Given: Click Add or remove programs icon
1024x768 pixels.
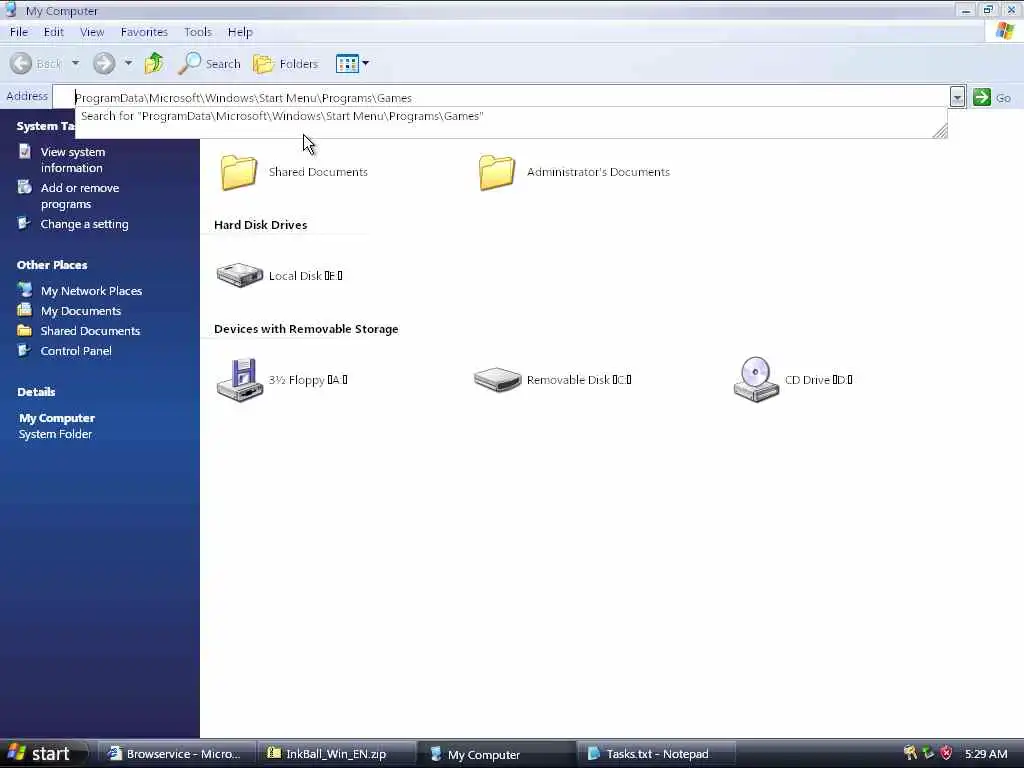Looking at the screenshot, I should (25, 187).
